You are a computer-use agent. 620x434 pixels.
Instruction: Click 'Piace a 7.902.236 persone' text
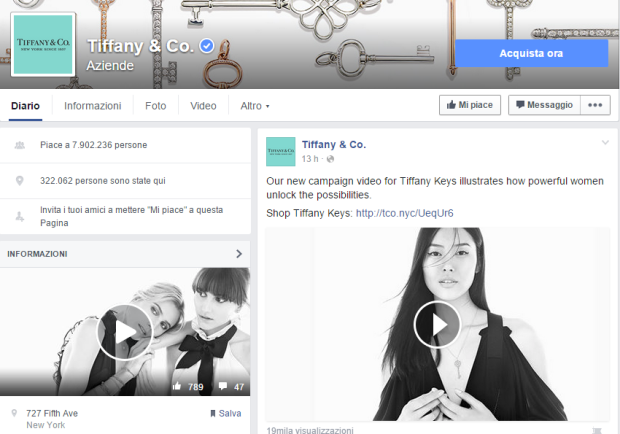(94, 145)
